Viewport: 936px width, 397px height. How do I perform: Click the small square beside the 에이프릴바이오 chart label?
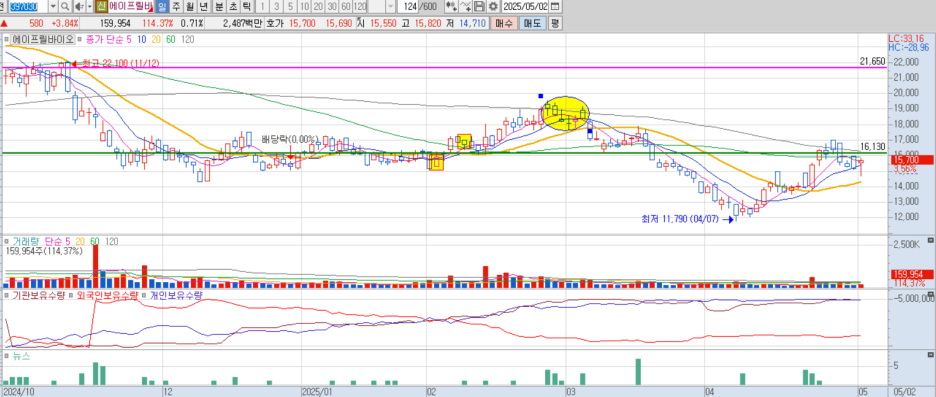click(x=7, y=39)
